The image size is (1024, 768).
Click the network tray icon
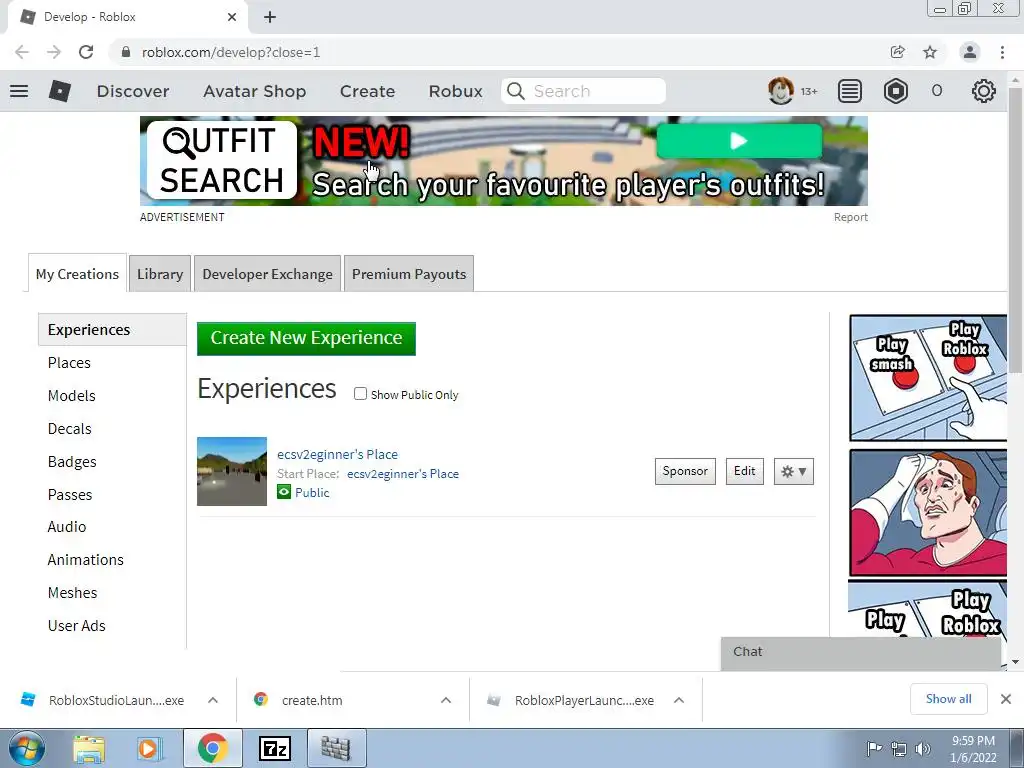[899, 748]
